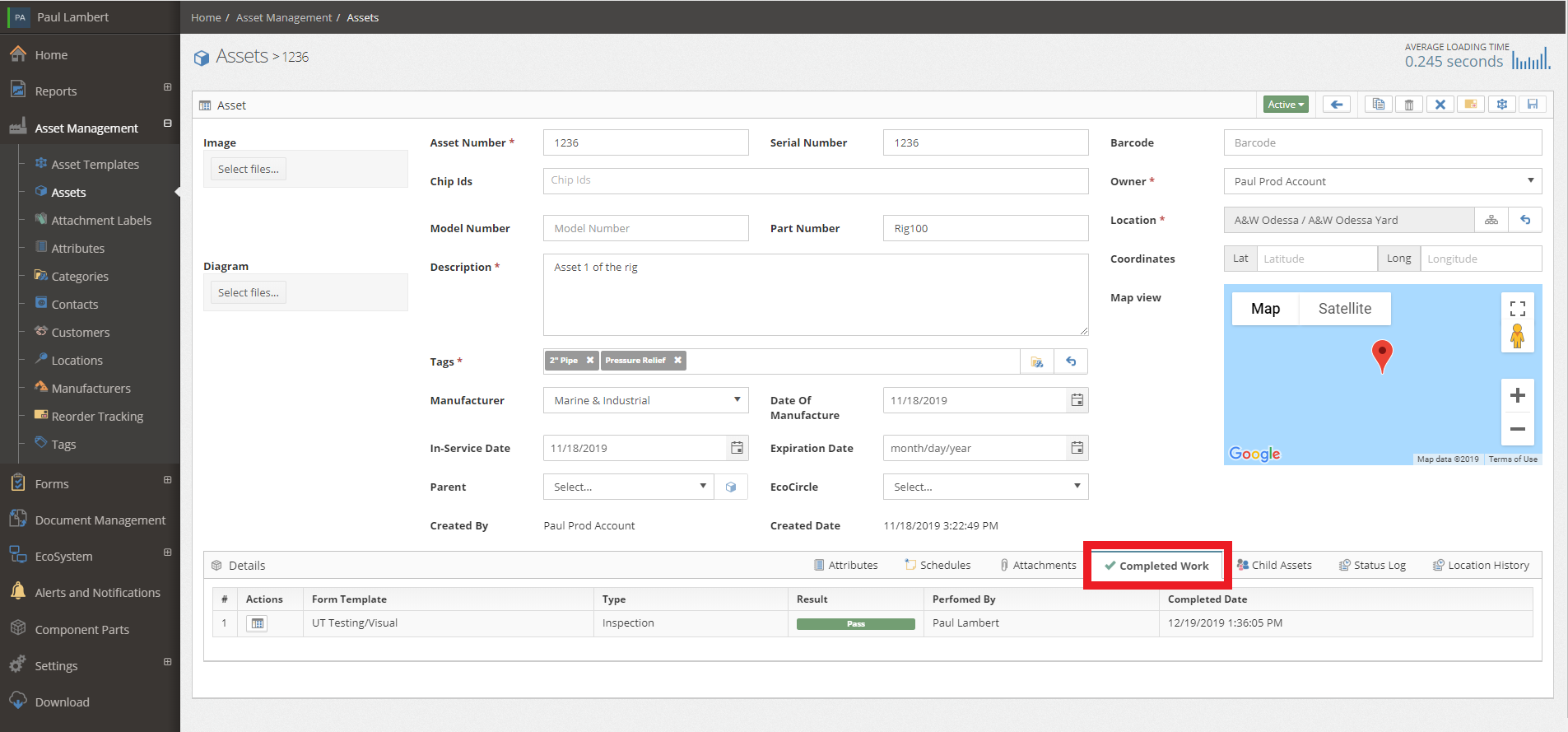This screenshot has height=732, width=1568.
Task: Open Asset Templates in sidebar
Action: point(95,165)
